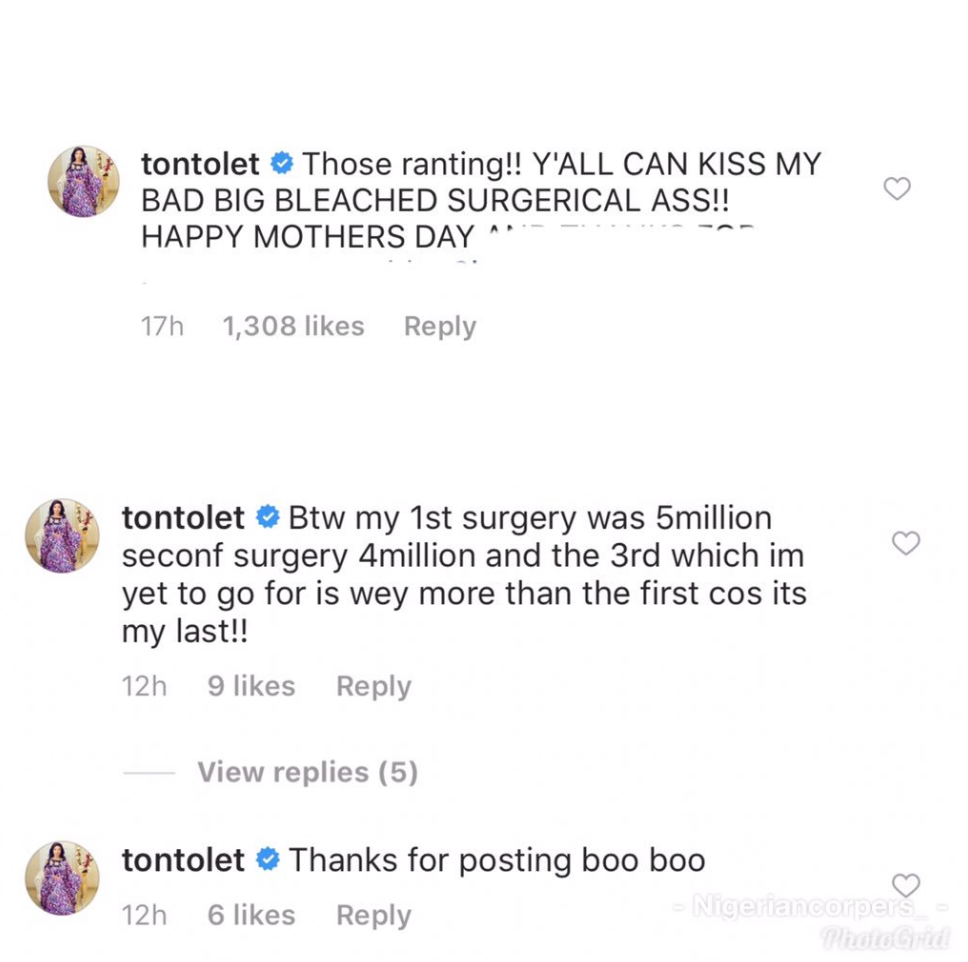The image size is (968, 962).
Task: Open the "6 likes" list
Action: pyautogui.click(x=251, y=915)
